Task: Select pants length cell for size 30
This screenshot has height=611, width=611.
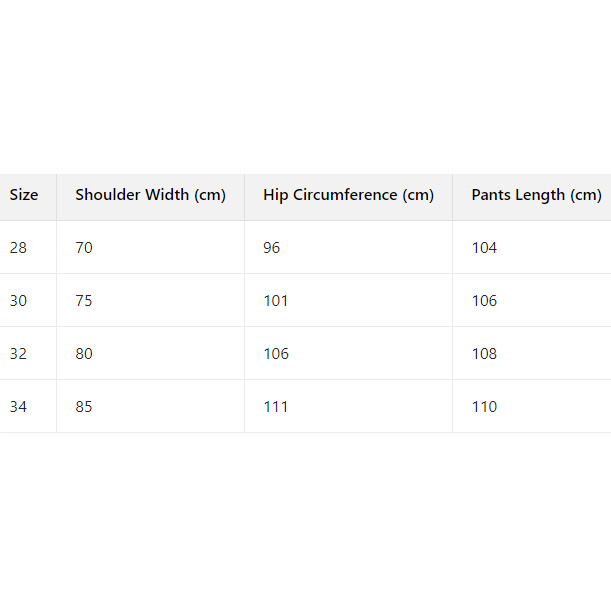Action: tap(484, 301)
